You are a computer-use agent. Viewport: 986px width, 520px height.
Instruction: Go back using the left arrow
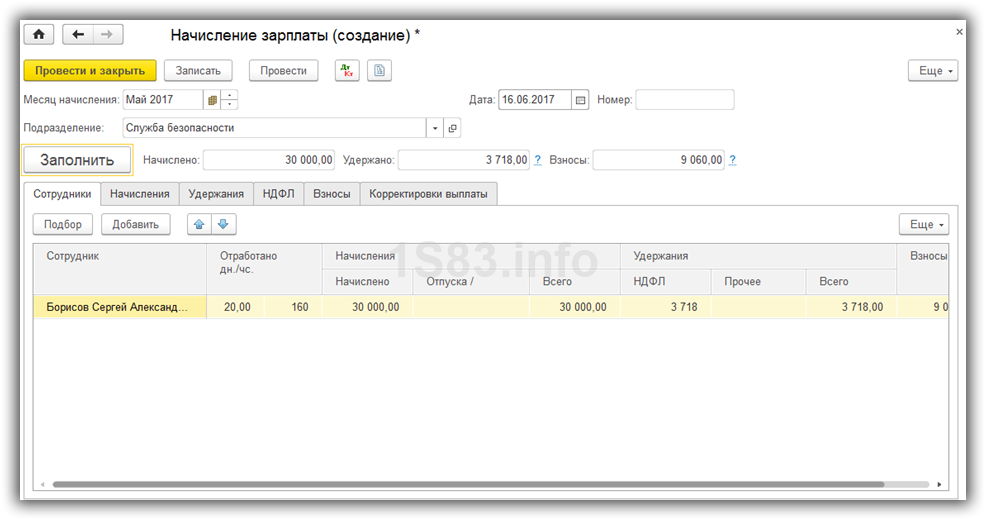point(78,35)
